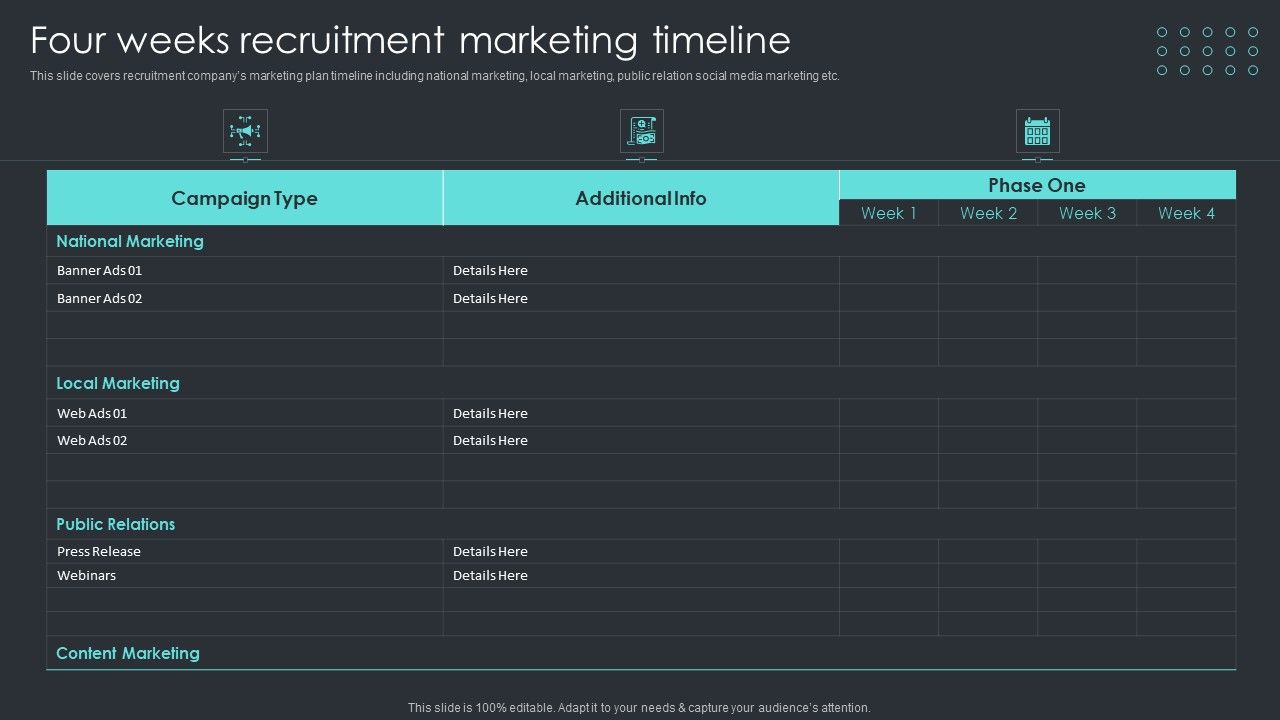Click the 'Banner Ads 01' cell
This screenshot has width=1280, height=720.
point(245,270)
